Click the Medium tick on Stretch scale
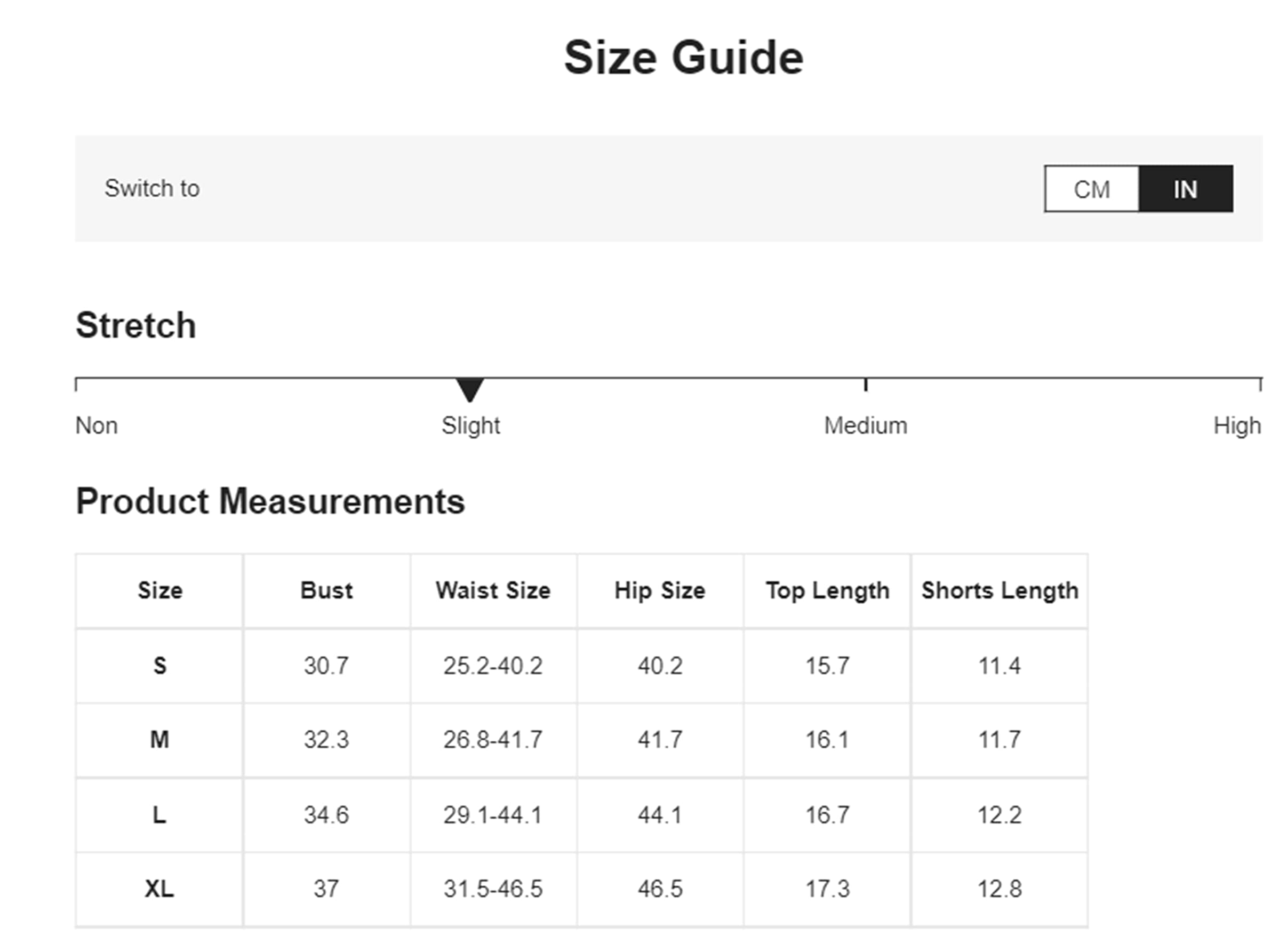 pos(865,385)
